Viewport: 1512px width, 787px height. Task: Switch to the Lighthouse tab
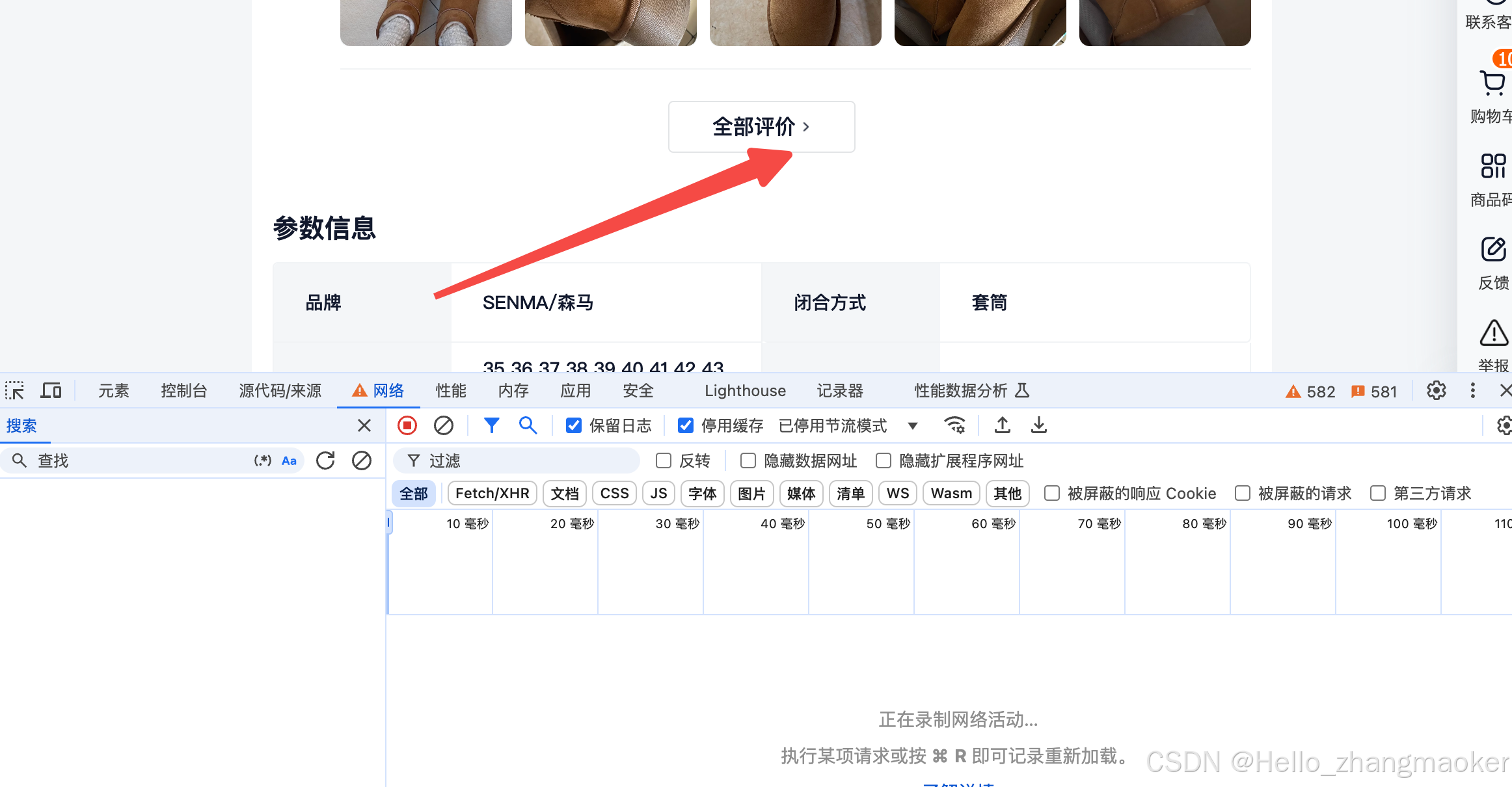click(745, 391)
